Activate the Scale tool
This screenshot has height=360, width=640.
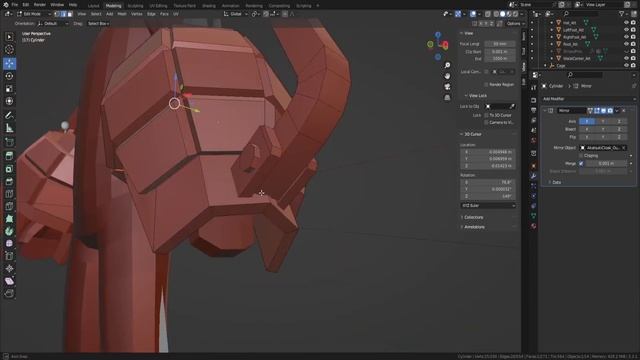pos(9,89)
